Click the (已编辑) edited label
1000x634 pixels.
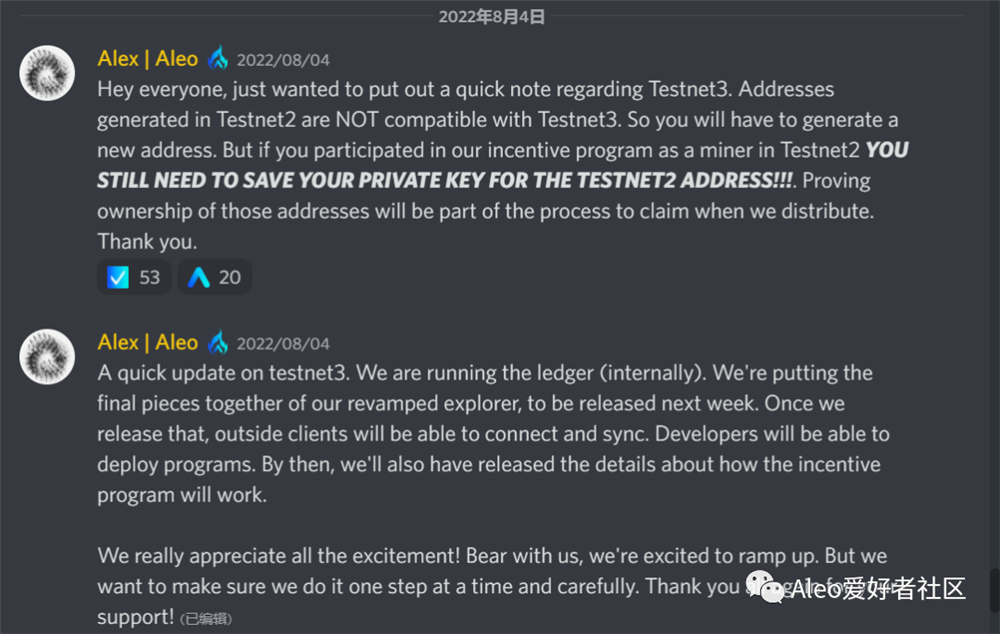(206, 619)
